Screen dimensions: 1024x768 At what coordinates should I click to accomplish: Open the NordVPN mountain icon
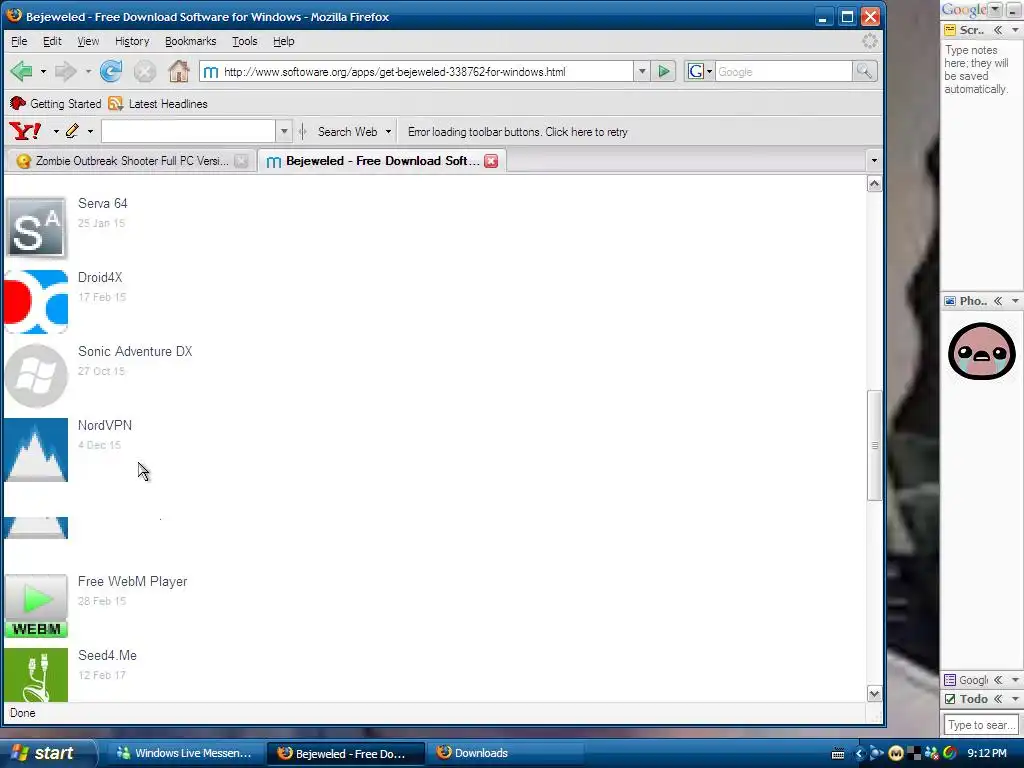36,450
